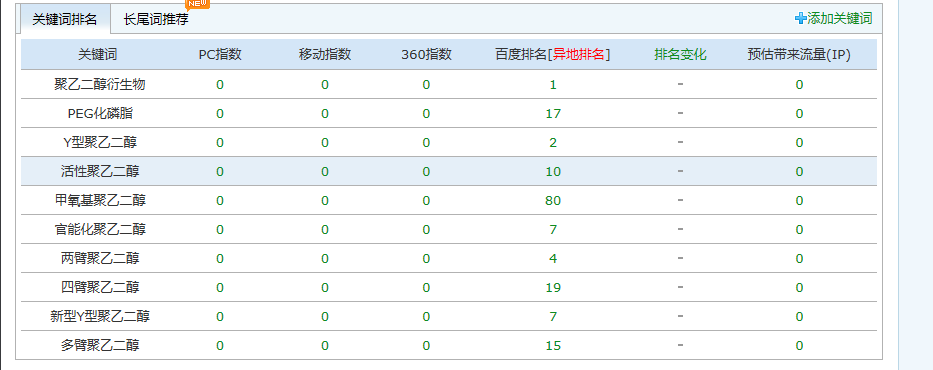Click the PC指数 column header
Viewport: 933px width, 370px height.
(x=220, y=55)
